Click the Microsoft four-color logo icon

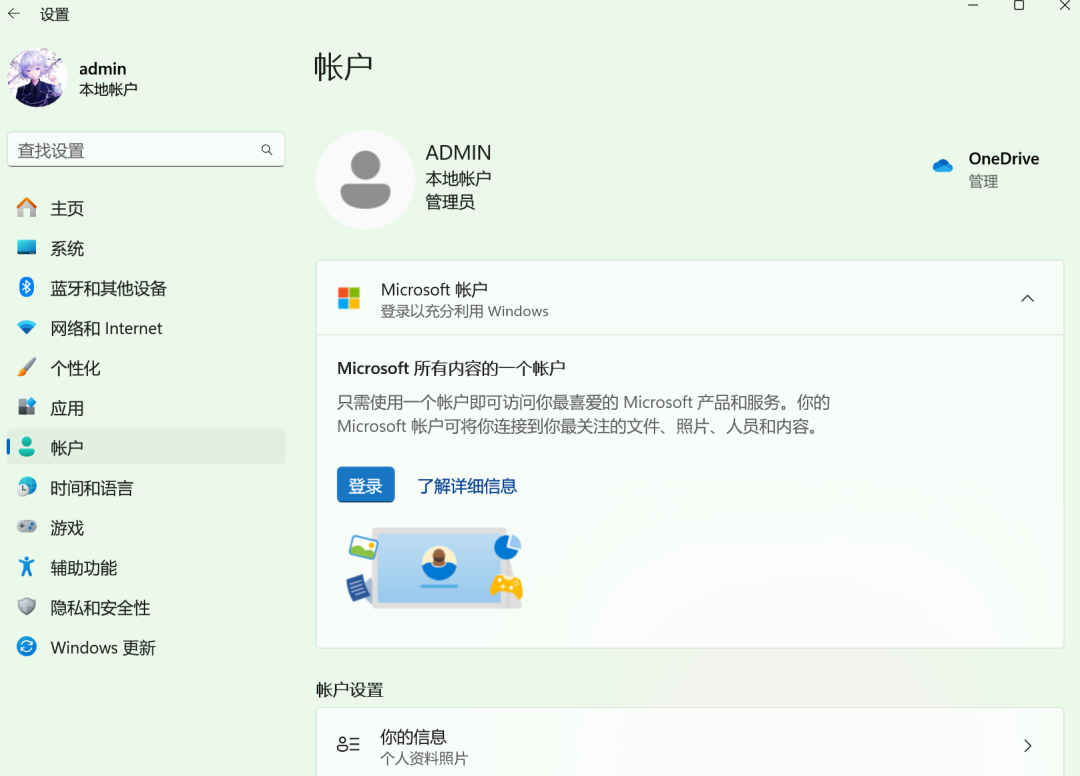(x=349, y=298)
